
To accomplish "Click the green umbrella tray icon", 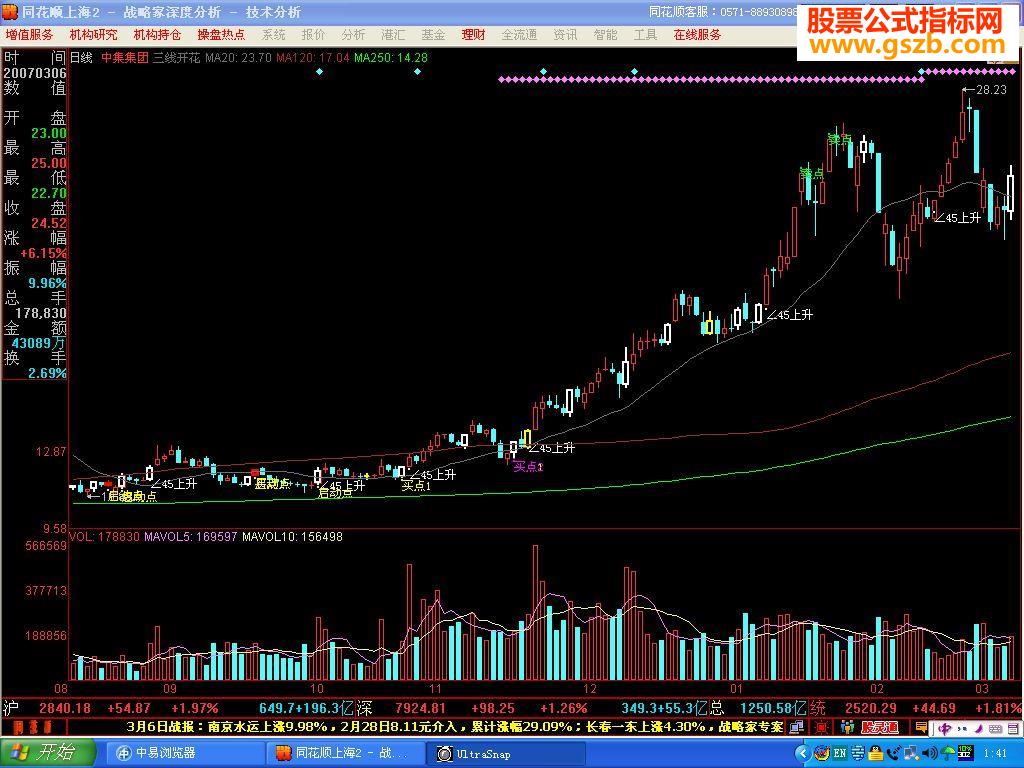I will [x=948, y=753].
